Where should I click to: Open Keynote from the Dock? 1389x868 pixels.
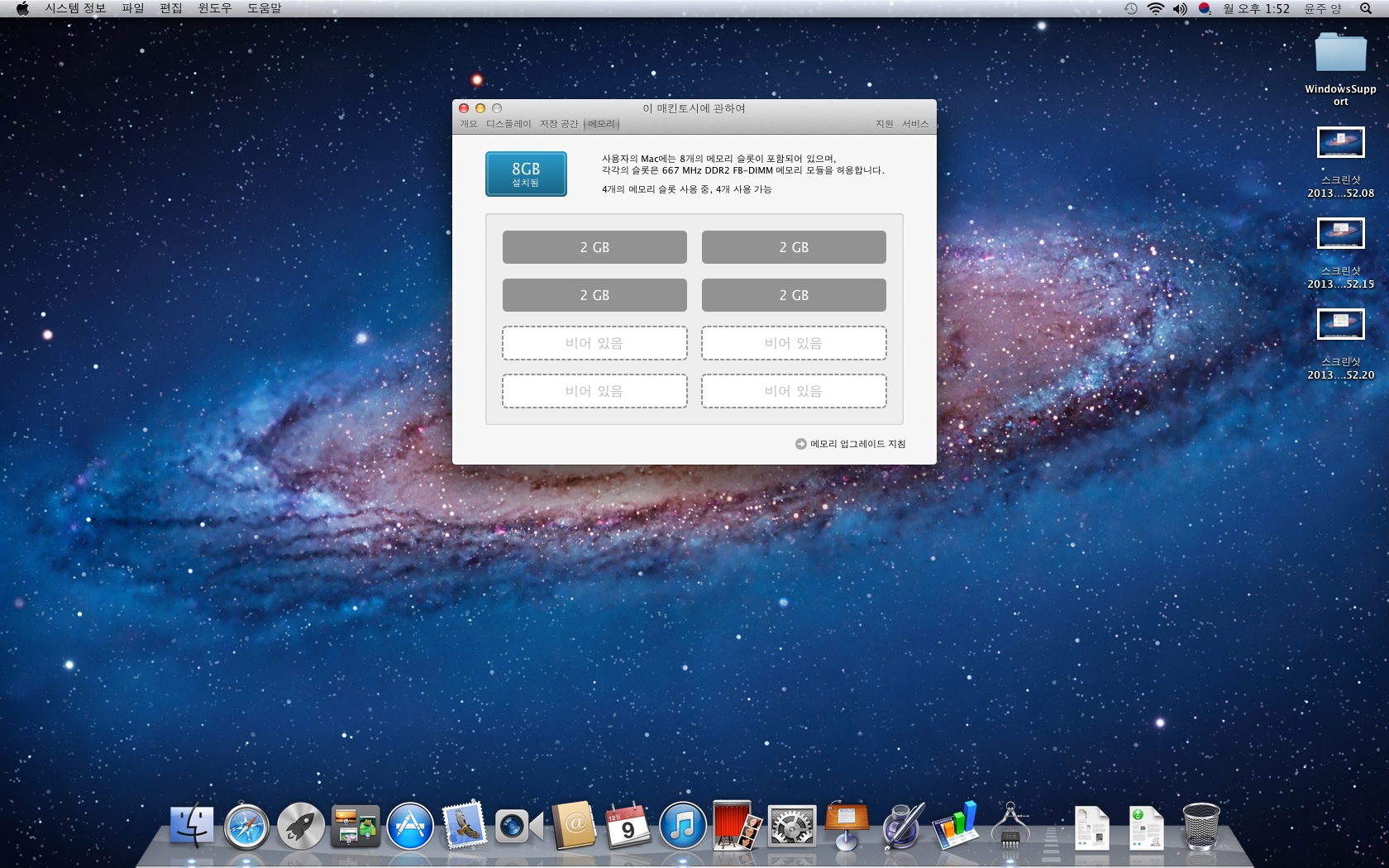coord(847,827)
